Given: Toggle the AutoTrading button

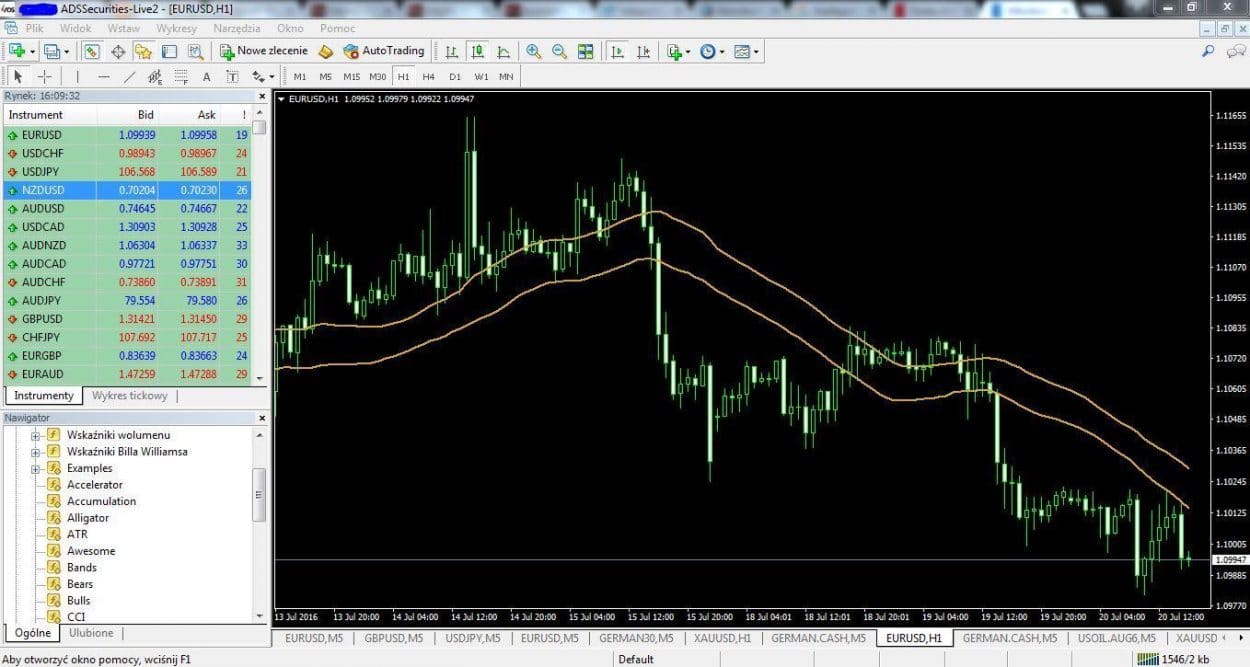Looking at the screenshot, I should tap(384, 51).
